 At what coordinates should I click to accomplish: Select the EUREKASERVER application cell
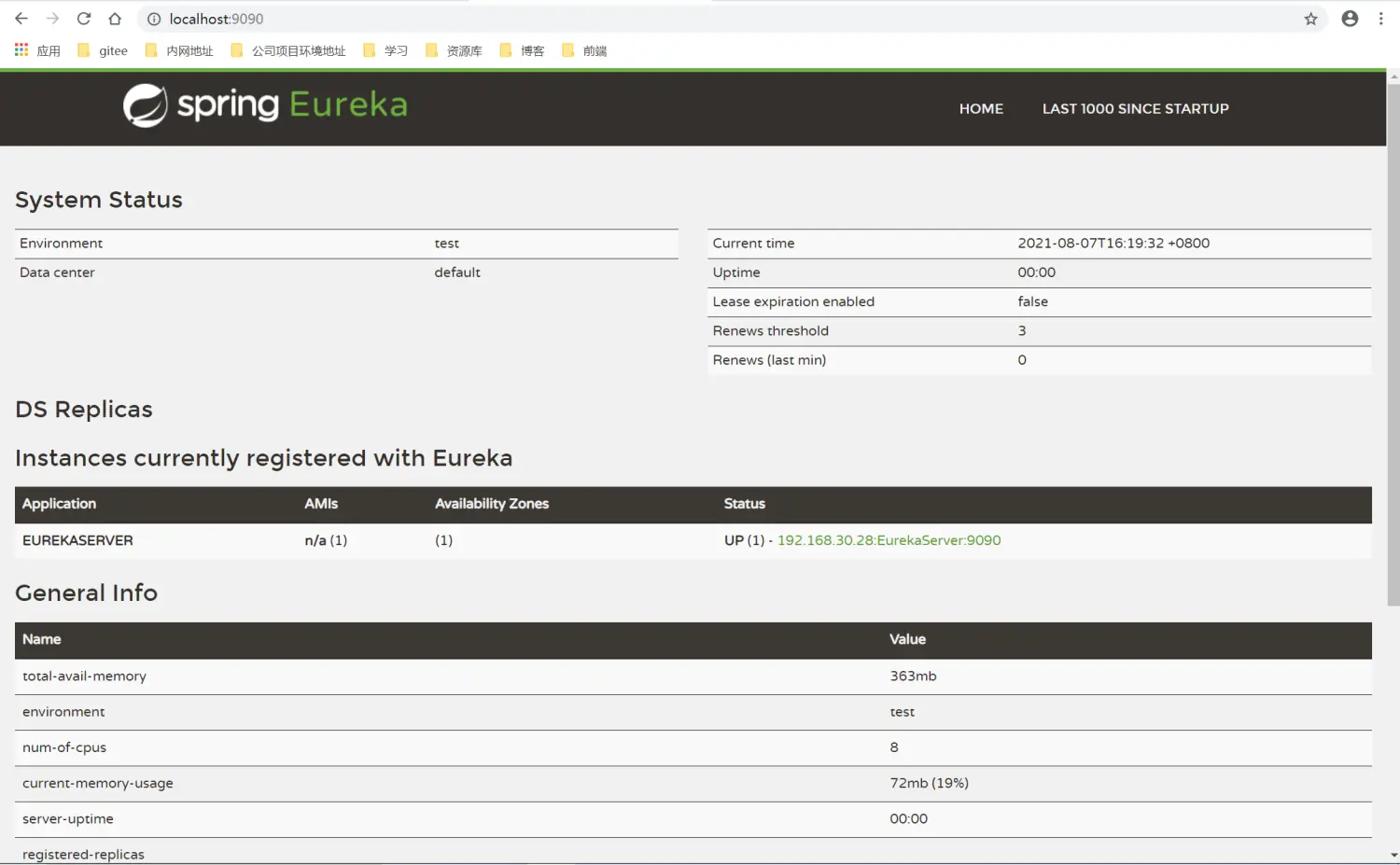coord(77,540)
